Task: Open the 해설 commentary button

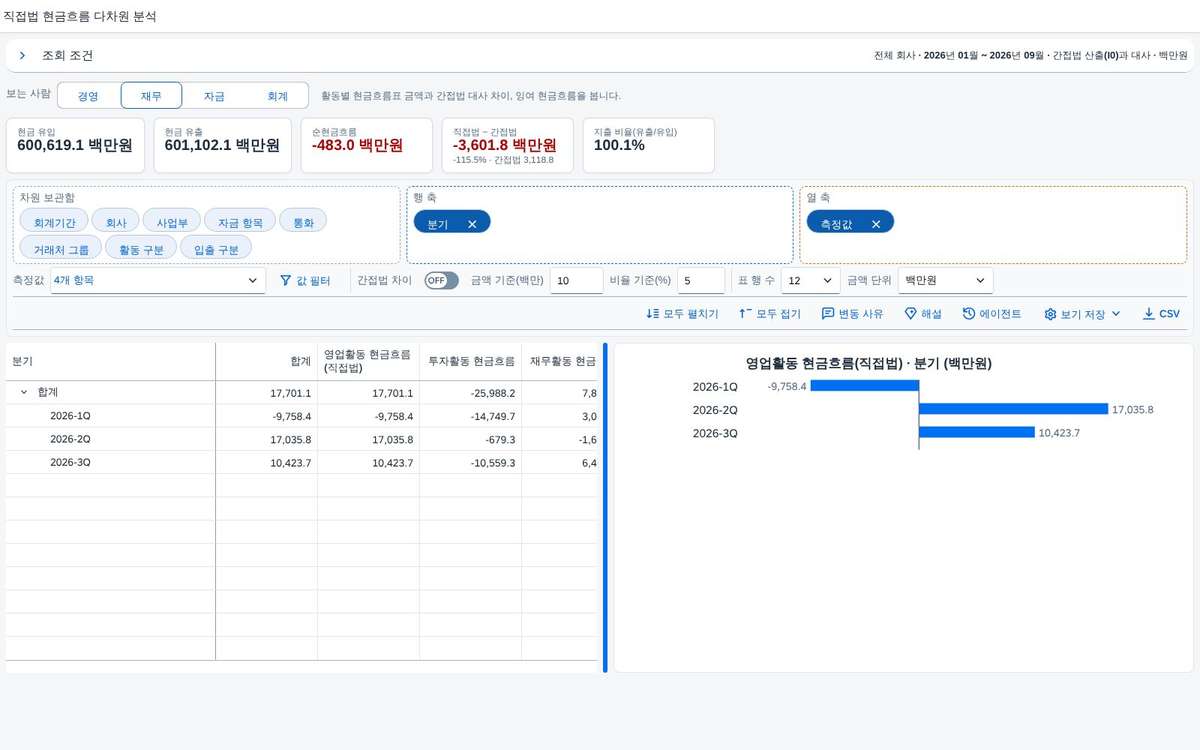Action: tap(923, 314)
